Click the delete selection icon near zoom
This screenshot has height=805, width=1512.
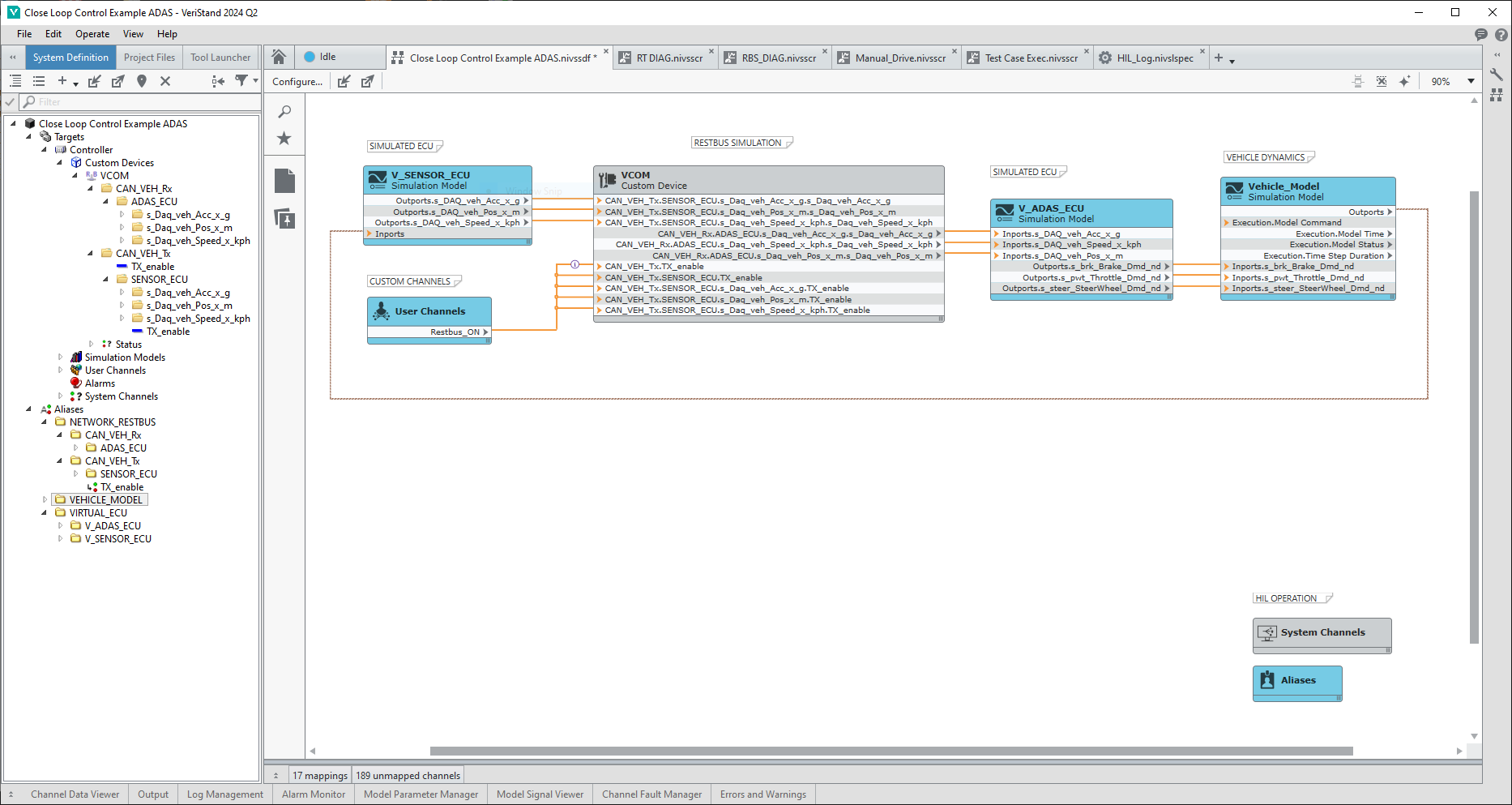pyautogui.click(x=1382, y=81)
